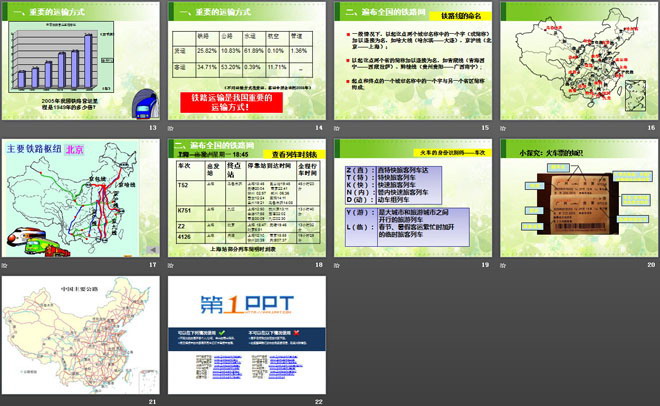Click the slide number label 19
The width and height of the screenshot is (660, 406).
tap(485, 265)
